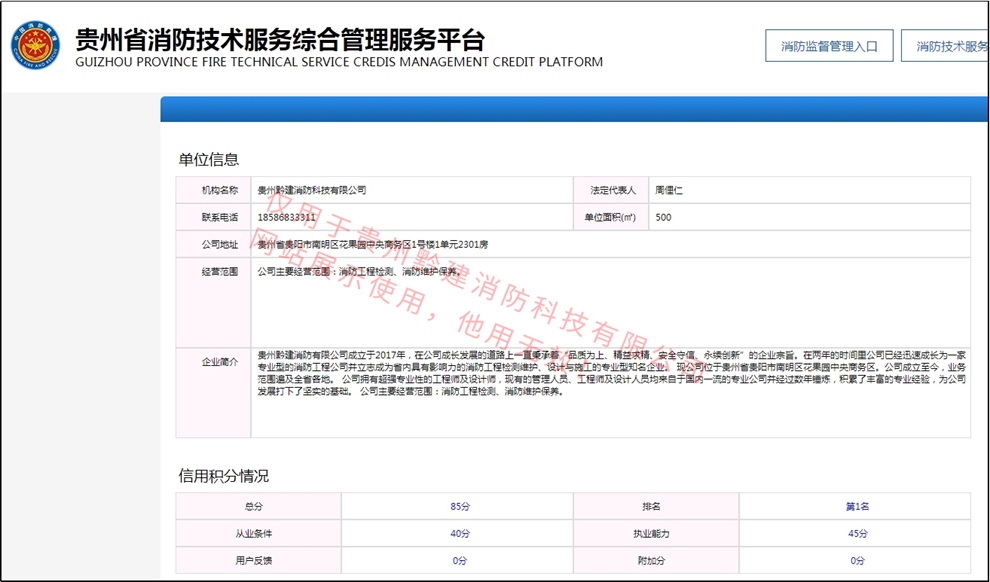Click the total score 85分
The height and width of the screenshot is (582, 990).
pos(459,507)
